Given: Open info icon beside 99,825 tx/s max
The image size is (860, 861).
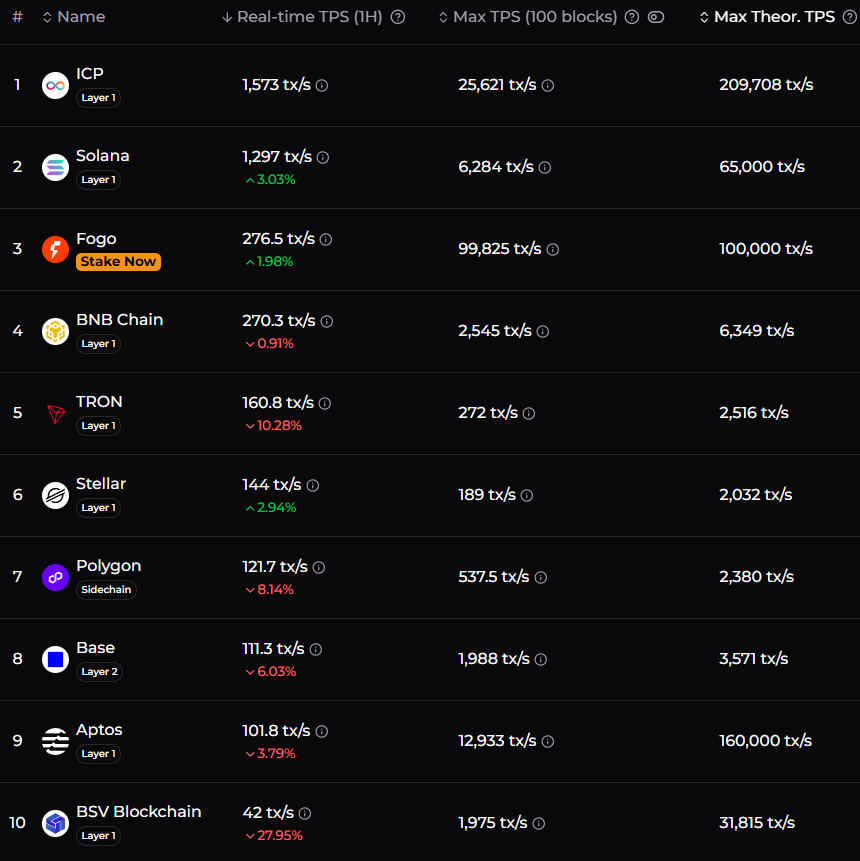Looking at the screenshot, I should pos(553,249).
